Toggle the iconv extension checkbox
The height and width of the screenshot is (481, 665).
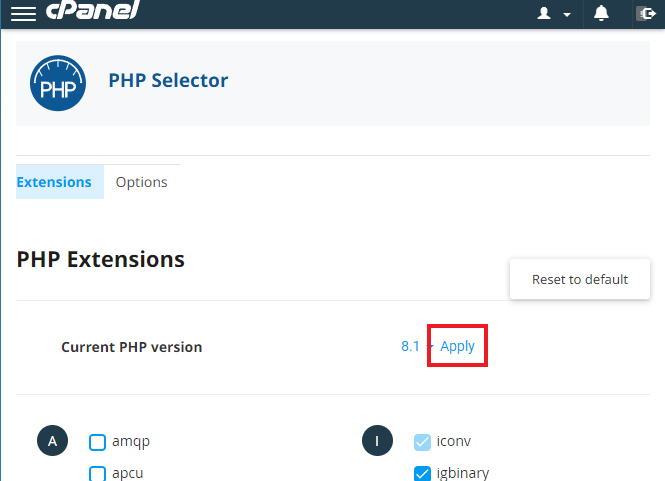pyautogui.click(x=422, y=441)
